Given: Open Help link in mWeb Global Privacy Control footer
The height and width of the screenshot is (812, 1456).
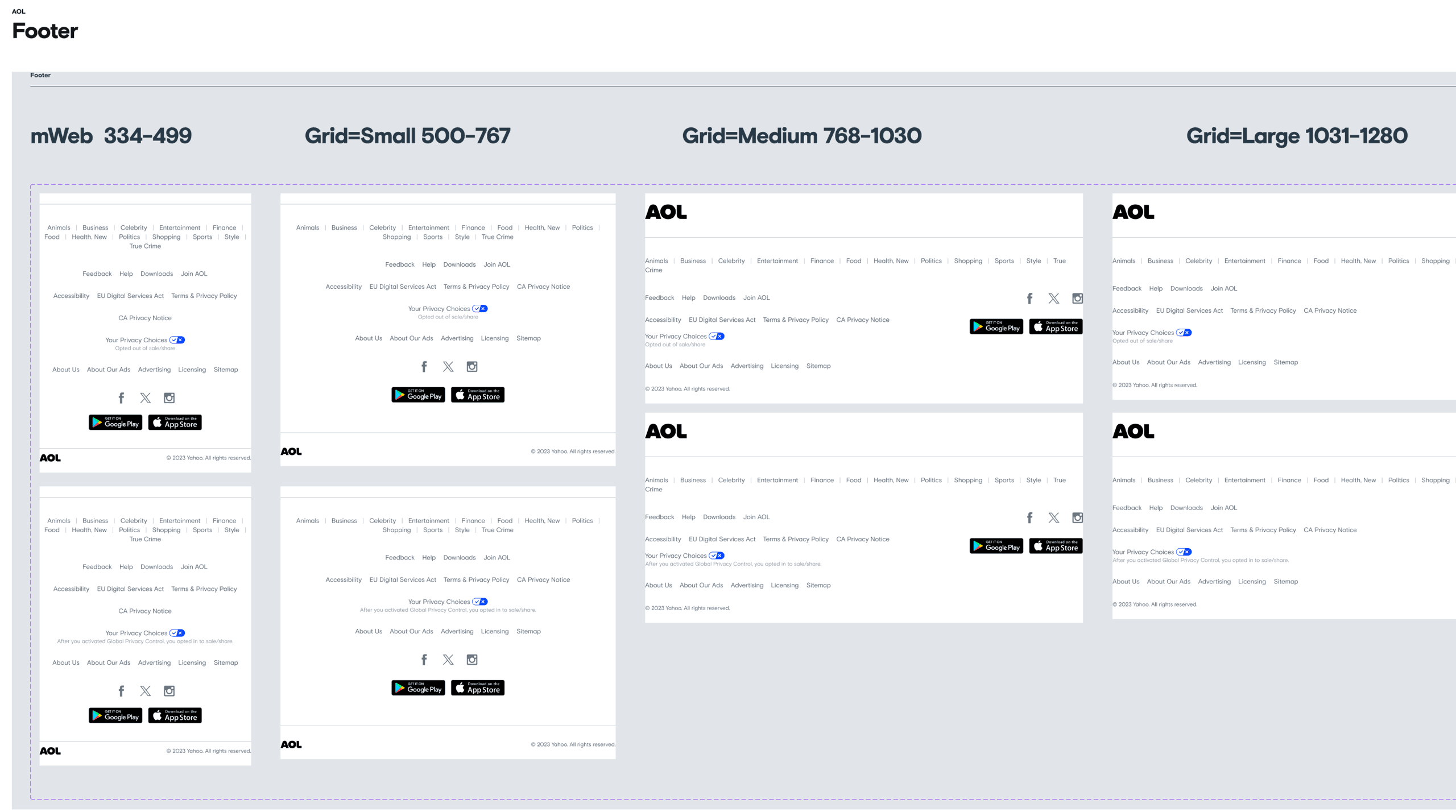Looking at the screenshot, I should [x=126, y=567].
